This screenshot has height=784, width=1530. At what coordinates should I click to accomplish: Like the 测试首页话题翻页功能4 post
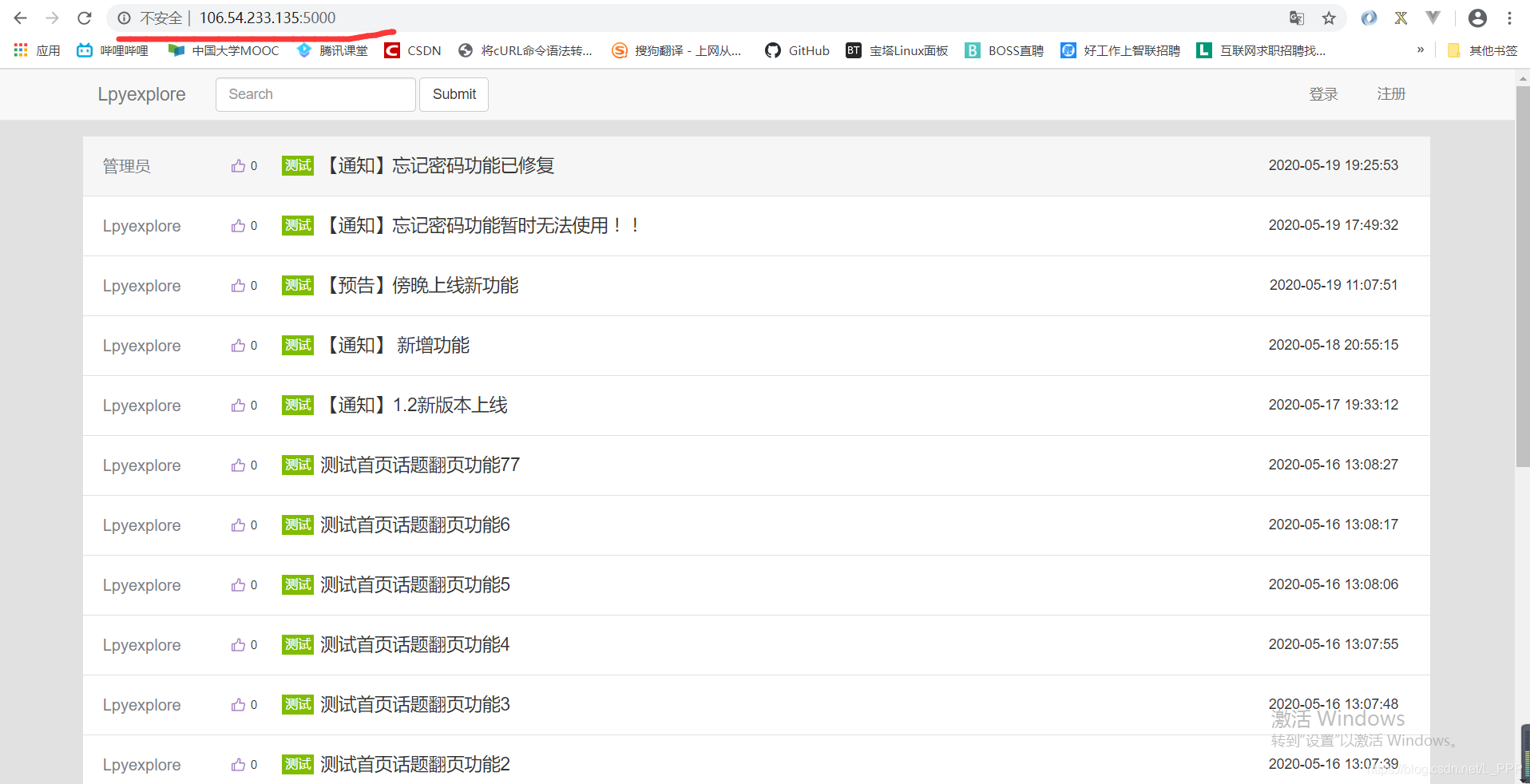pos(238,644)
